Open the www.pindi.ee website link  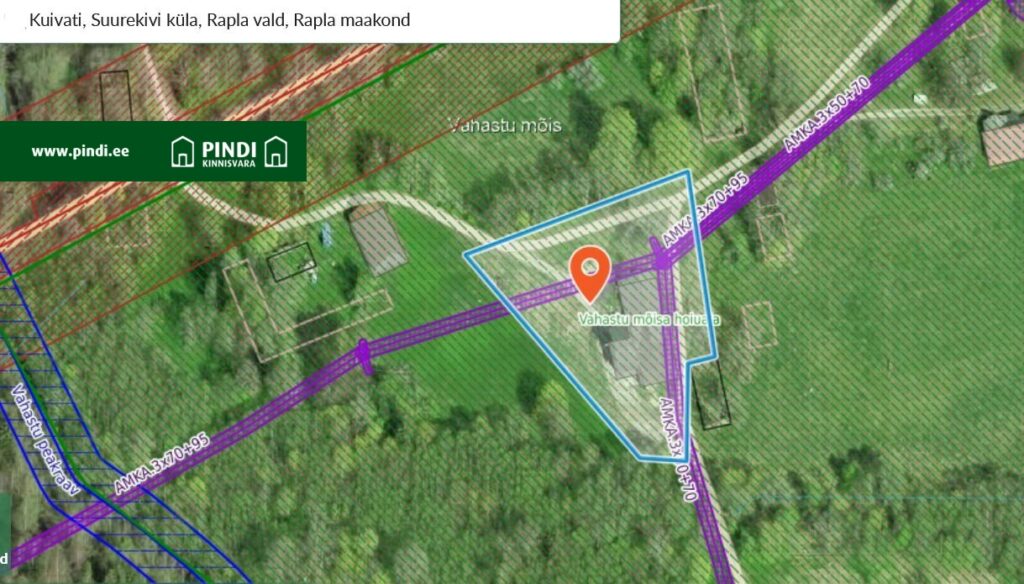pyautogui.click(x=80, y=152)
